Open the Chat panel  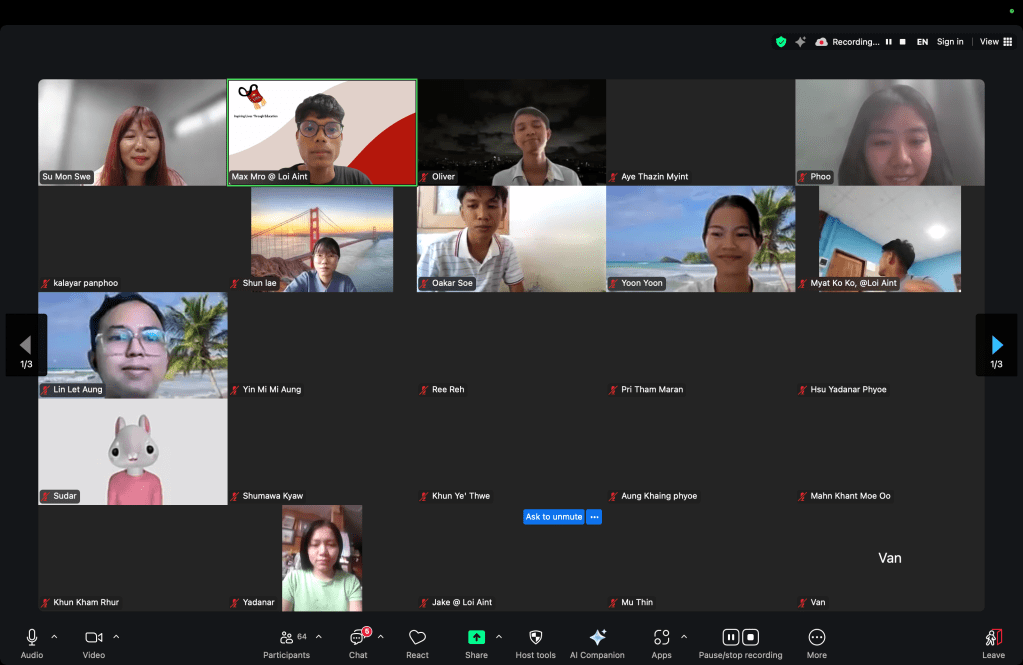[358, 637]
